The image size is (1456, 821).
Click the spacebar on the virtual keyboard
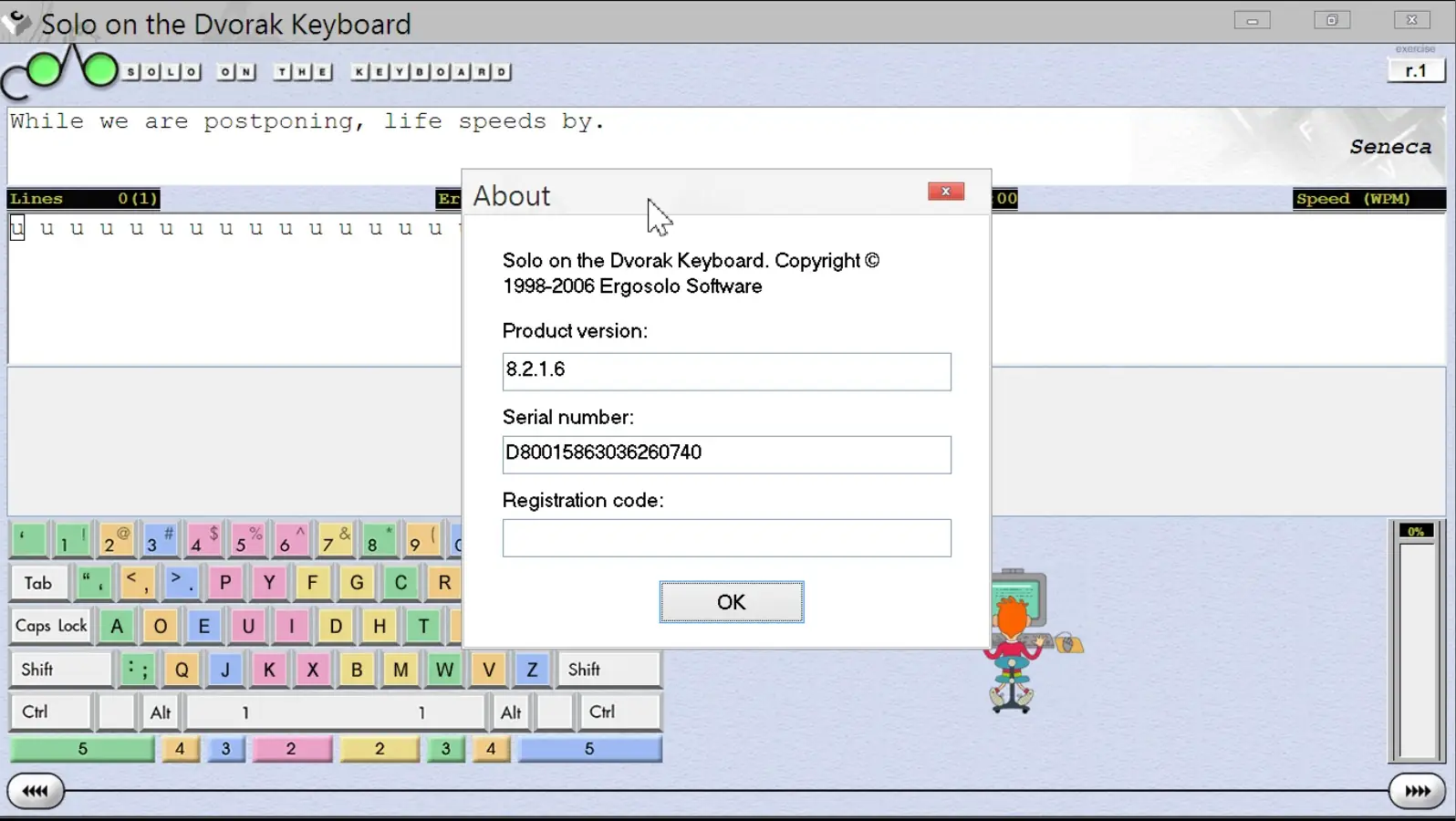click(335, 712)
